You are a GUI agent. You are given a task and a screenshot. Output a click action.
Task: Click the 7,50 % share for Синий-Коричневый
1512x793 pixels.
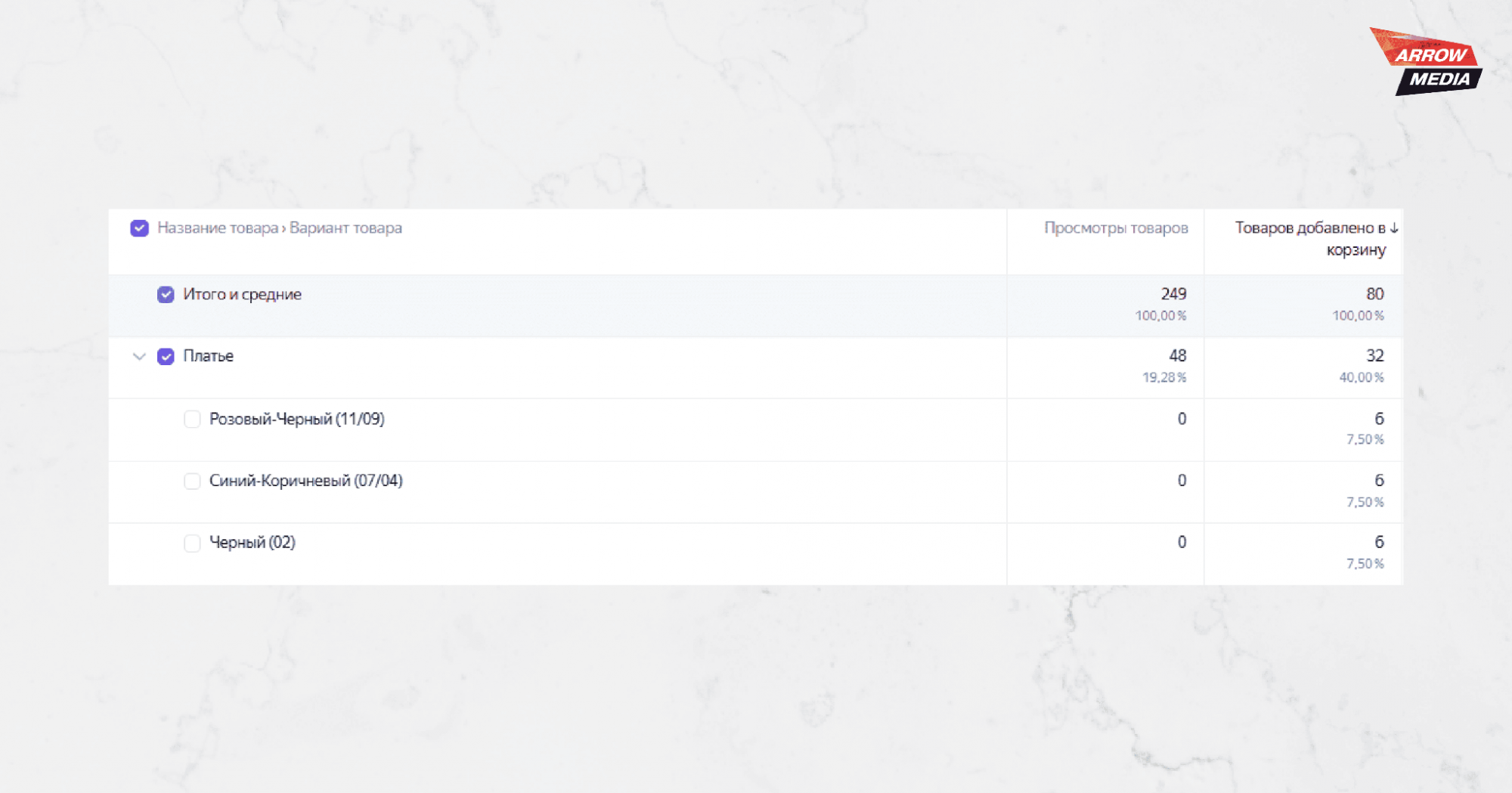(1365, 502)
